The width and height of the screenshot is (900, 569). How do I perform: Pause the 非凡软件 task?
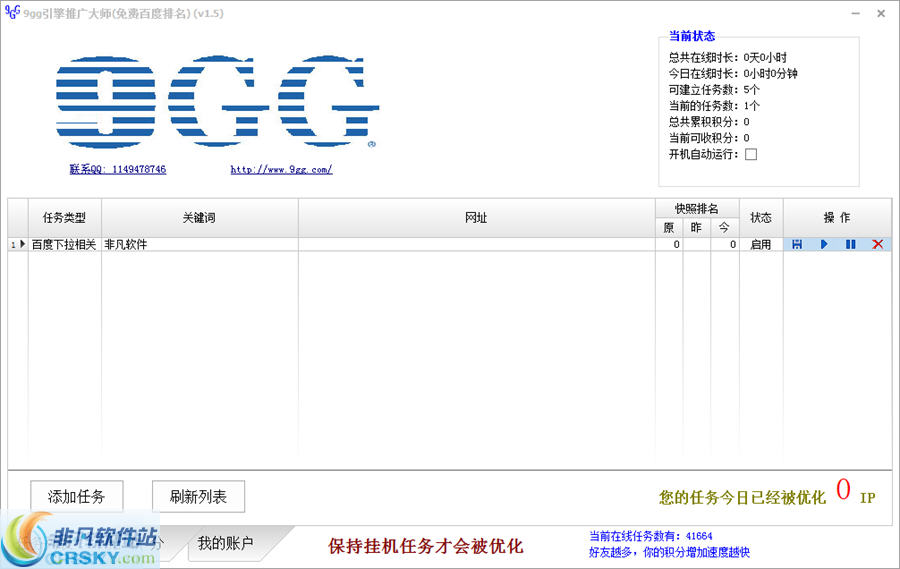851,245
